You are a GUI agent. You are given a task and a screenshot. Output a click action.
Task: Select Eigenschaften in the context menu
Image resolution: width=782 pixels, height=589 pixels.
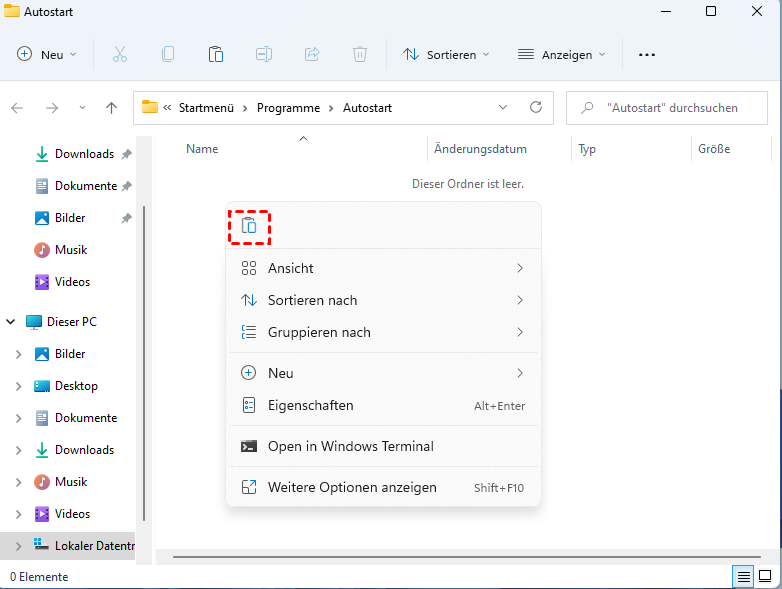click(x=310, y=405)
